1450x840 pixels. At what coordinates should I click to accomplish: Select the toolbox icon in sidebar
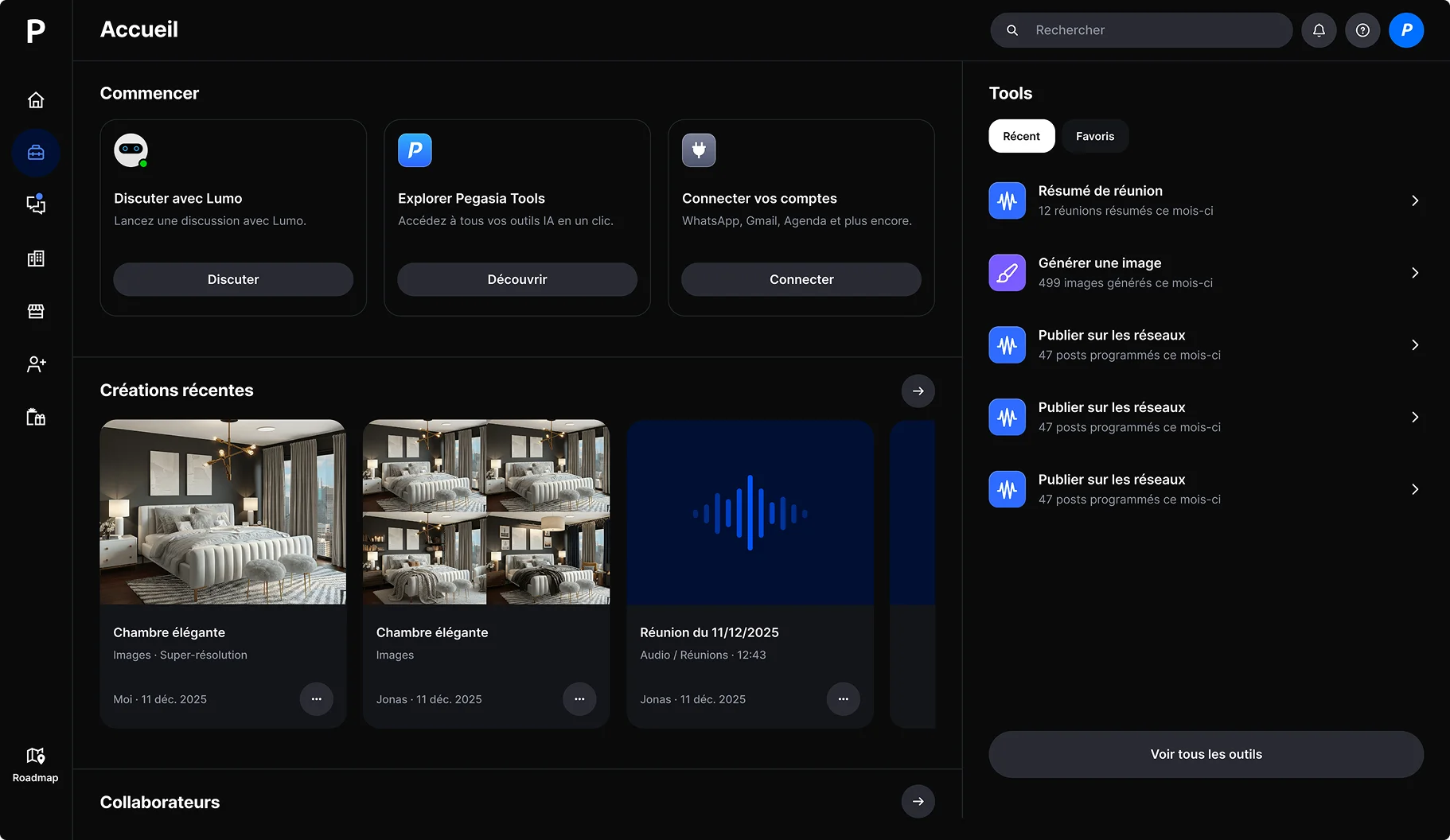36,153
